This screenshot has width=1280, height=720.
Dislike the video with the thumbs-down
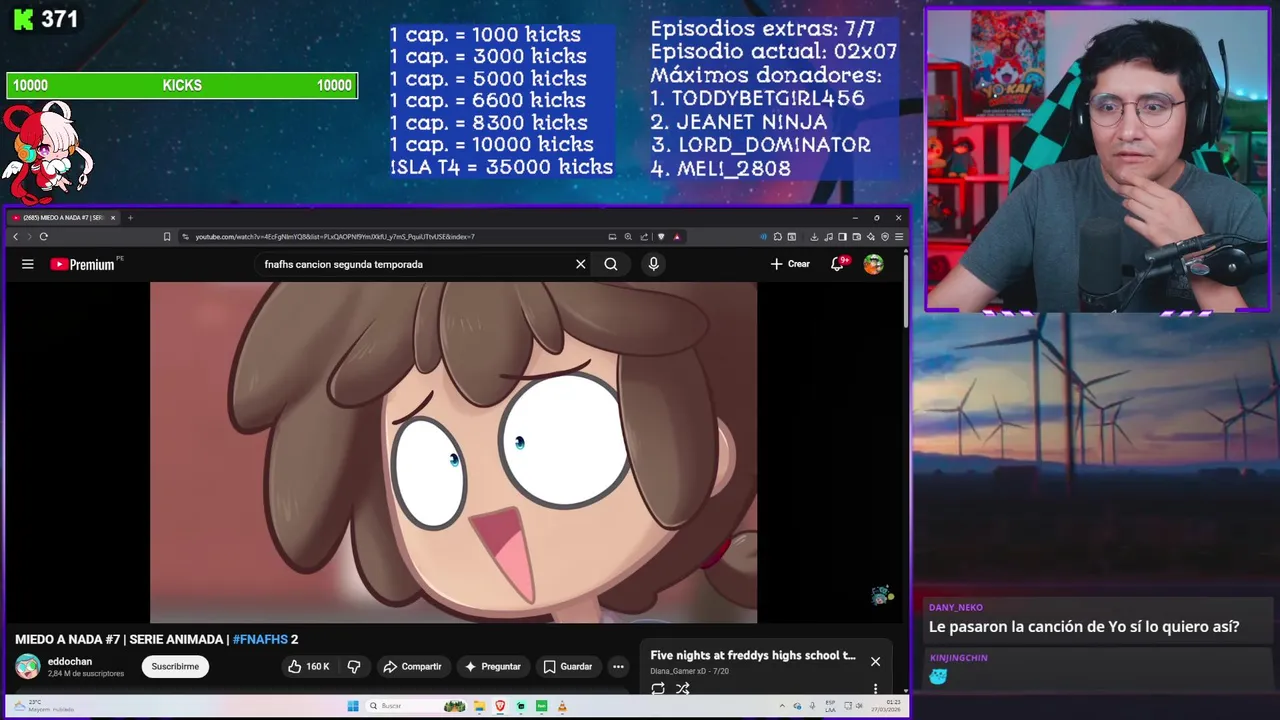point(353,667)
